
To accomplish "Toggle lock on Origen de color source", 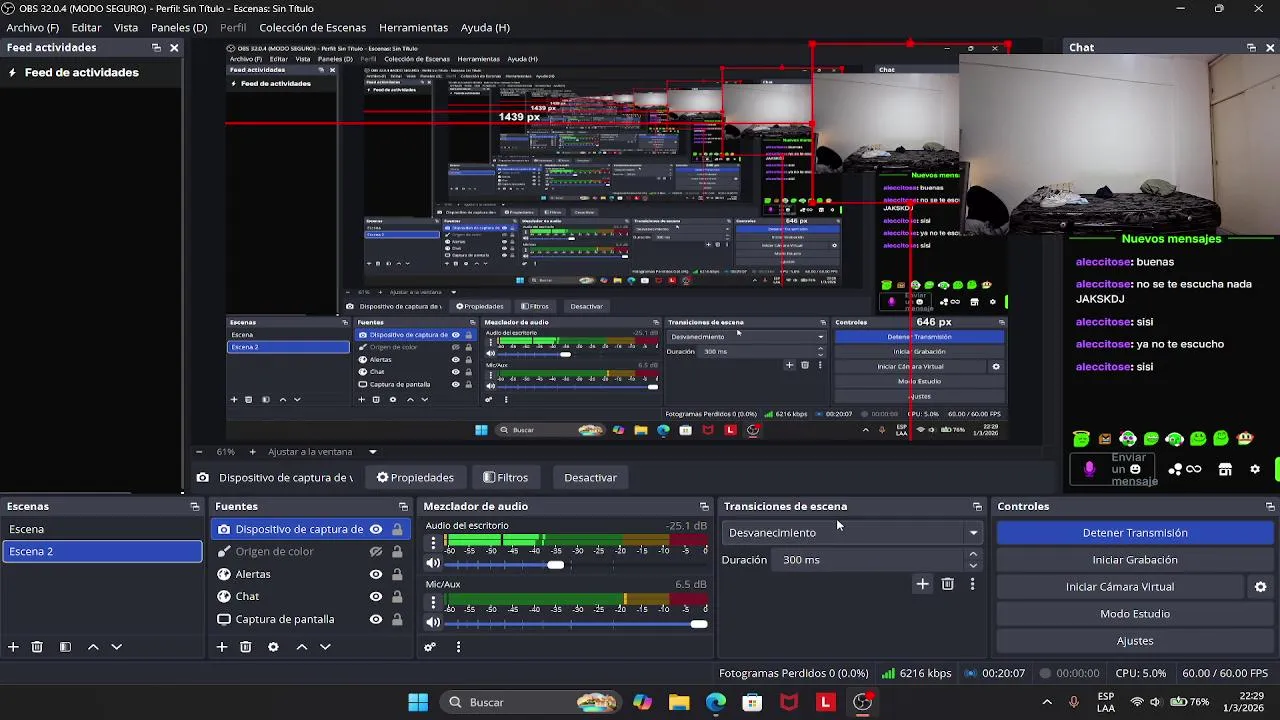I will point(397,552).
